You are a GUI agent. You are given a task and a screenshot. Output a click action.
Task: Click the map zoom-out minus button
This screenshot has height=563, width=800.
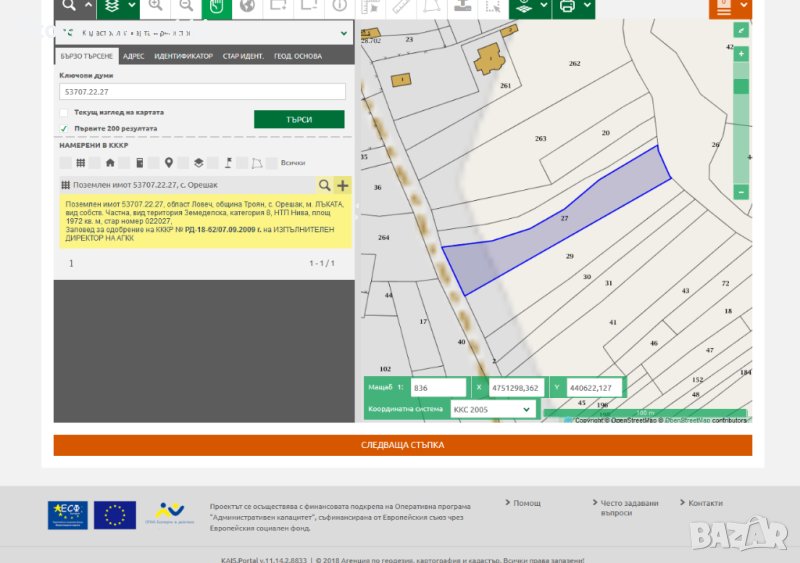click(x=741, y=190)
